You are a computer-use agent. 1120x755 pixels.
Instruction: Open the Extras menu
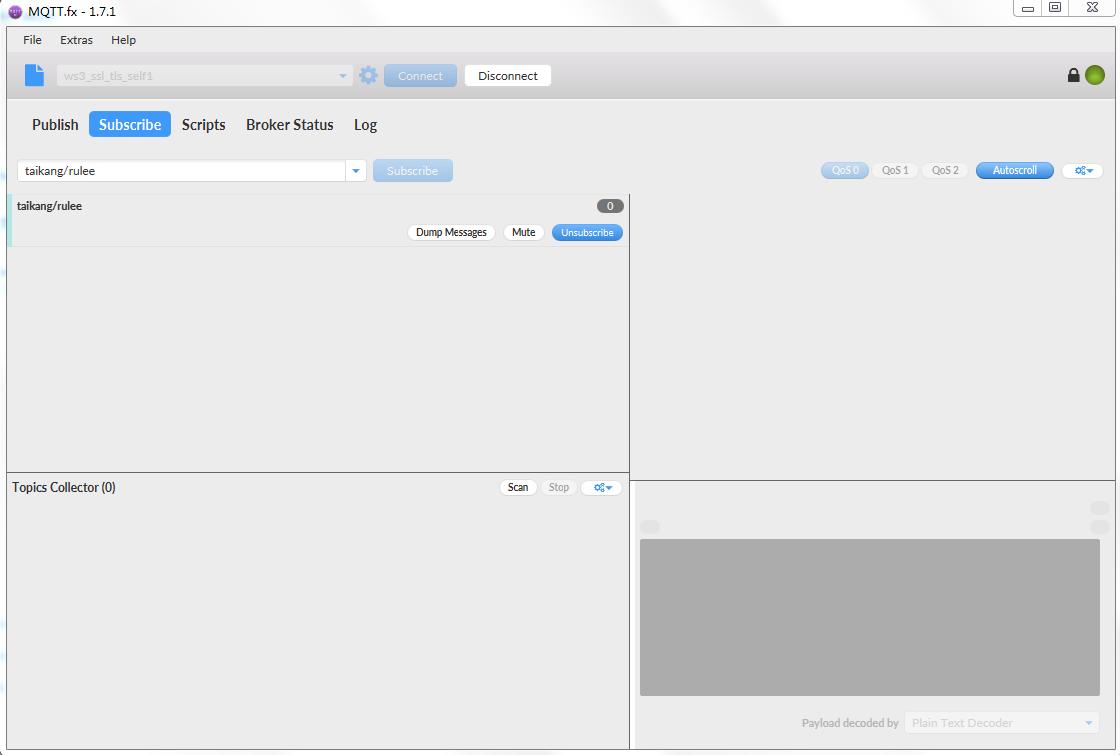[76, 40]
